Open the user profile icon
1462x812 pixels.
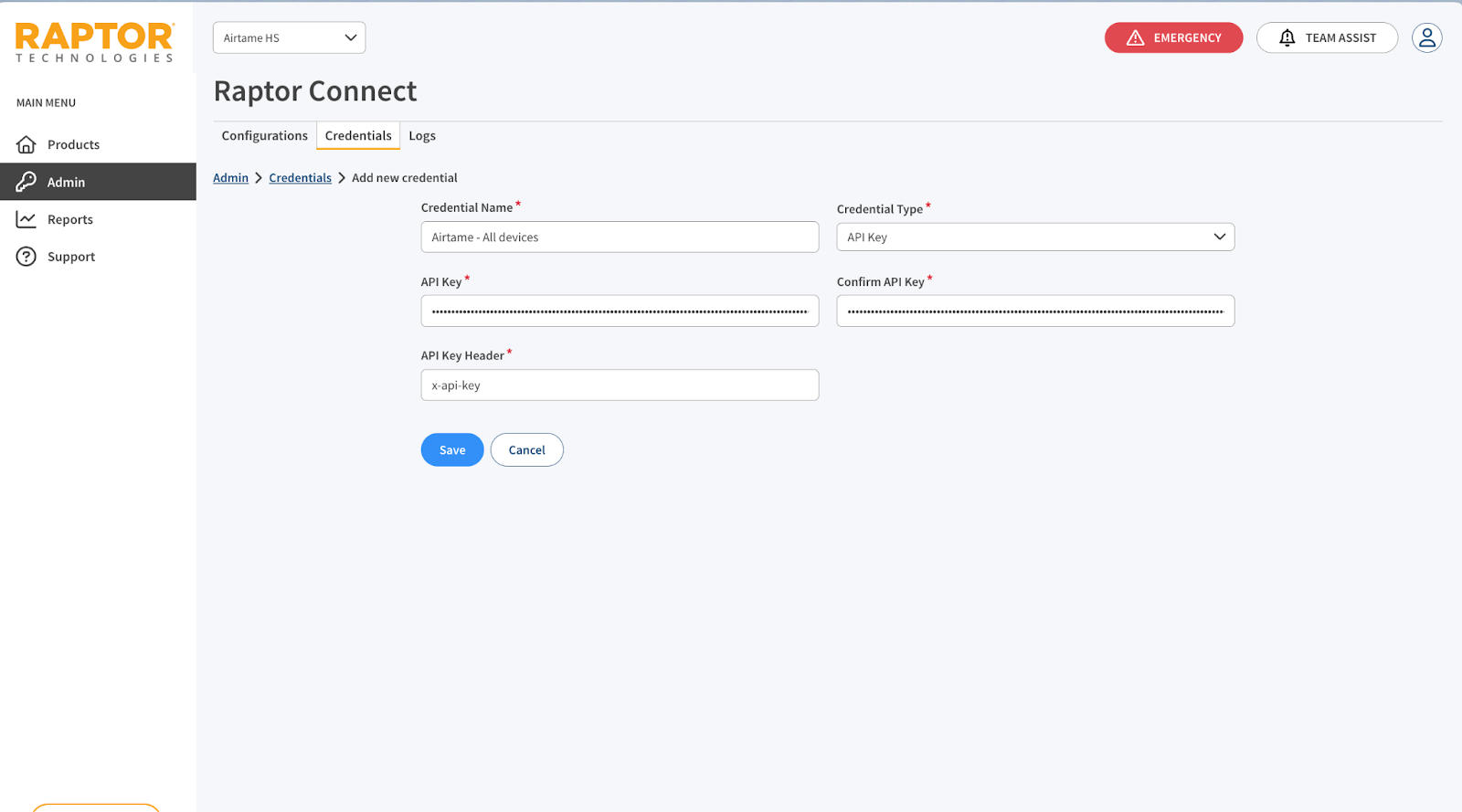click(1426, 37)
